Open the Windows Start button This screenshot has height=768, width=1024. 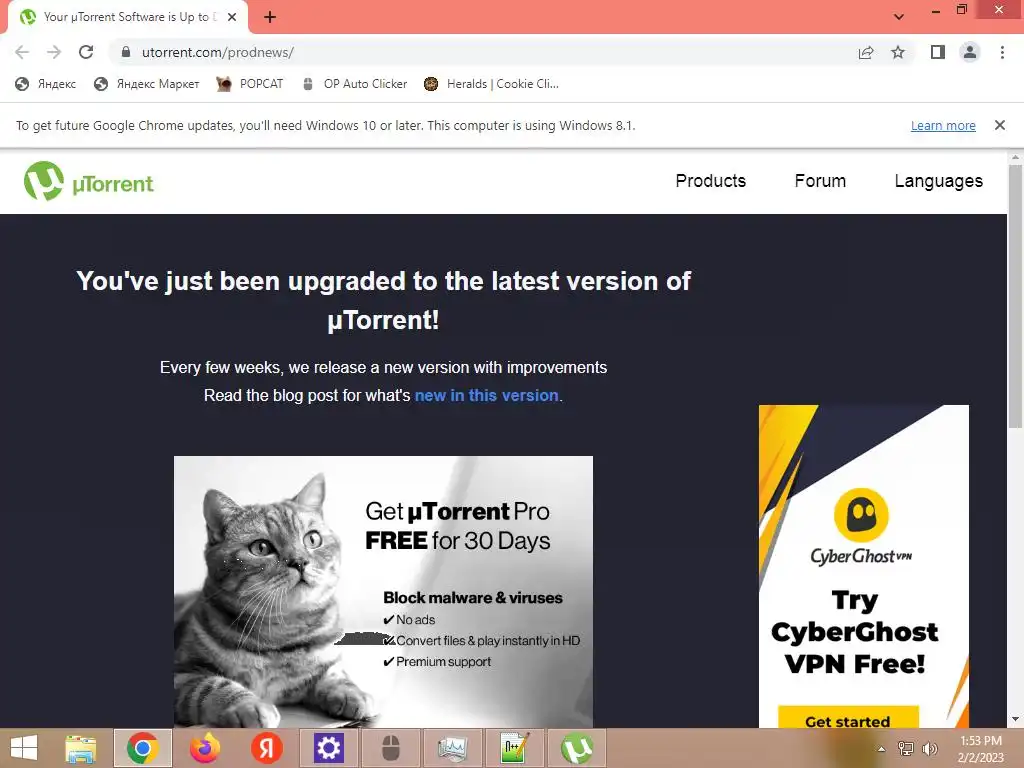pyautogui.click(x=24, y=748)
